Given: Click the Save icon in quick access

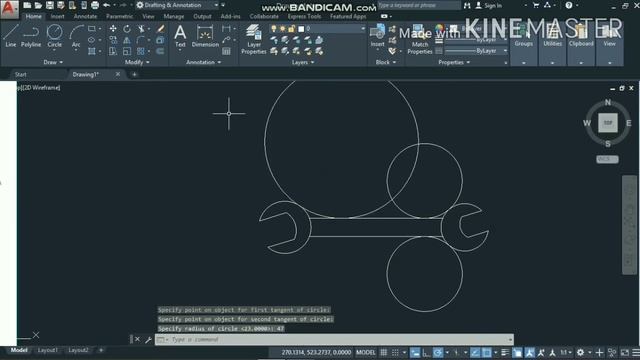Looking at the screenshot, I should click(50, 5).
